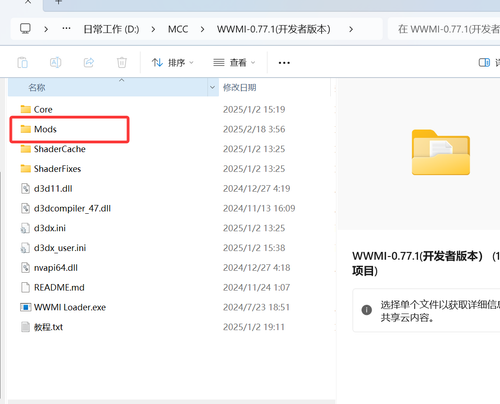Navigate to 日常工作 (D:) breadcrumb
The image size is (500, 404).
[x=111, y=29]
